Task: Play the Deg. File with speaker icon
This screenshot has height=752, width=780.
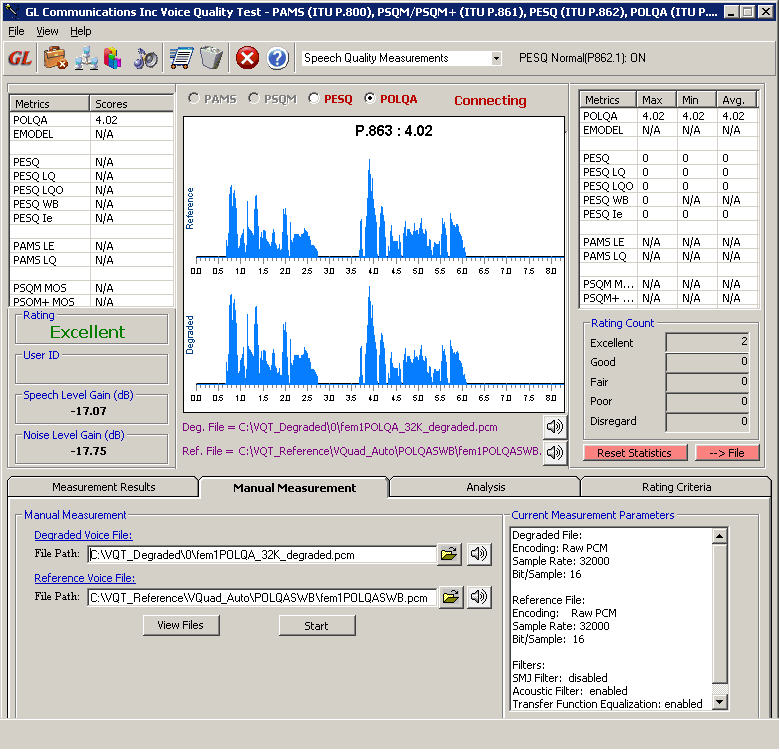Action: click(555, 427)
